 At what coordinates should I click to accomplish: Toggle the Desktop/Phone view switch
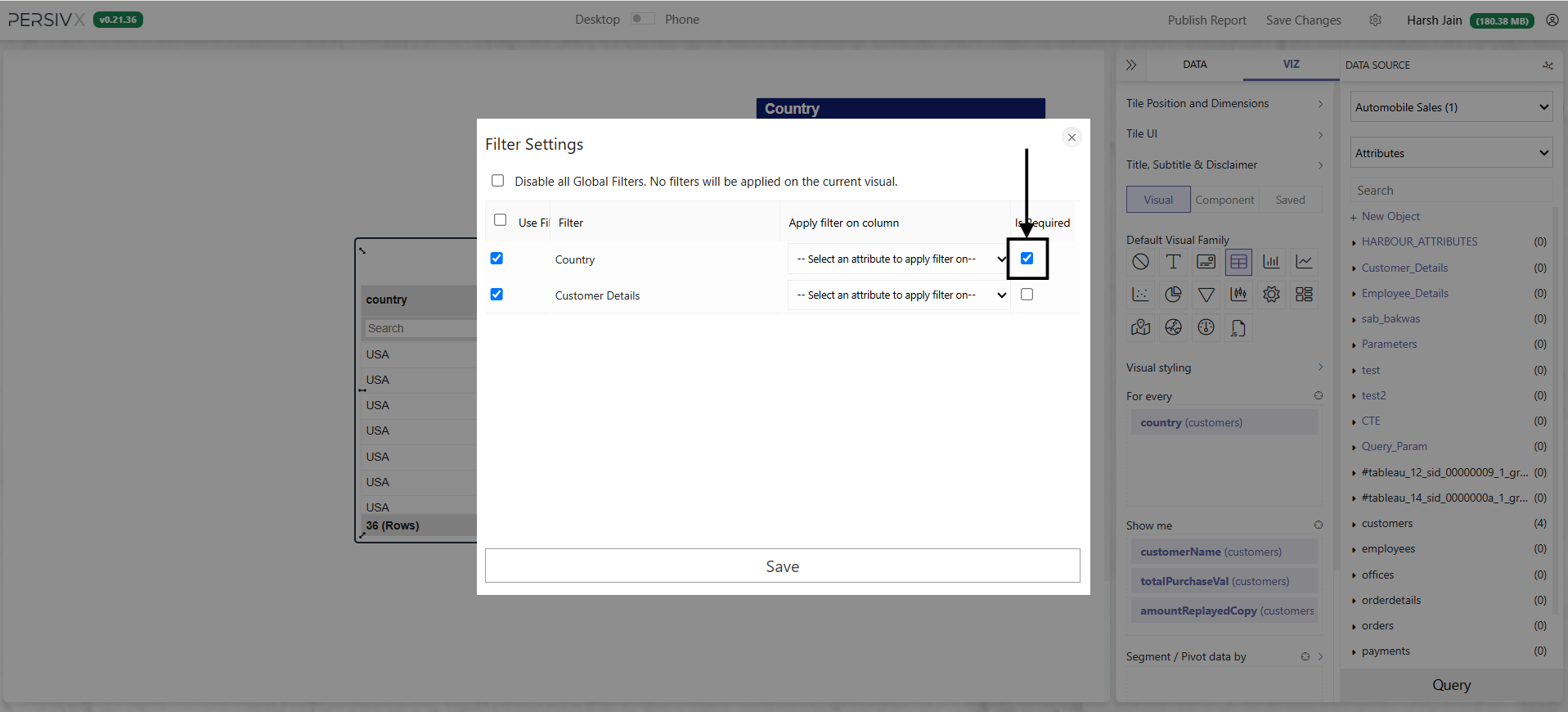click(x=642, y=19)
